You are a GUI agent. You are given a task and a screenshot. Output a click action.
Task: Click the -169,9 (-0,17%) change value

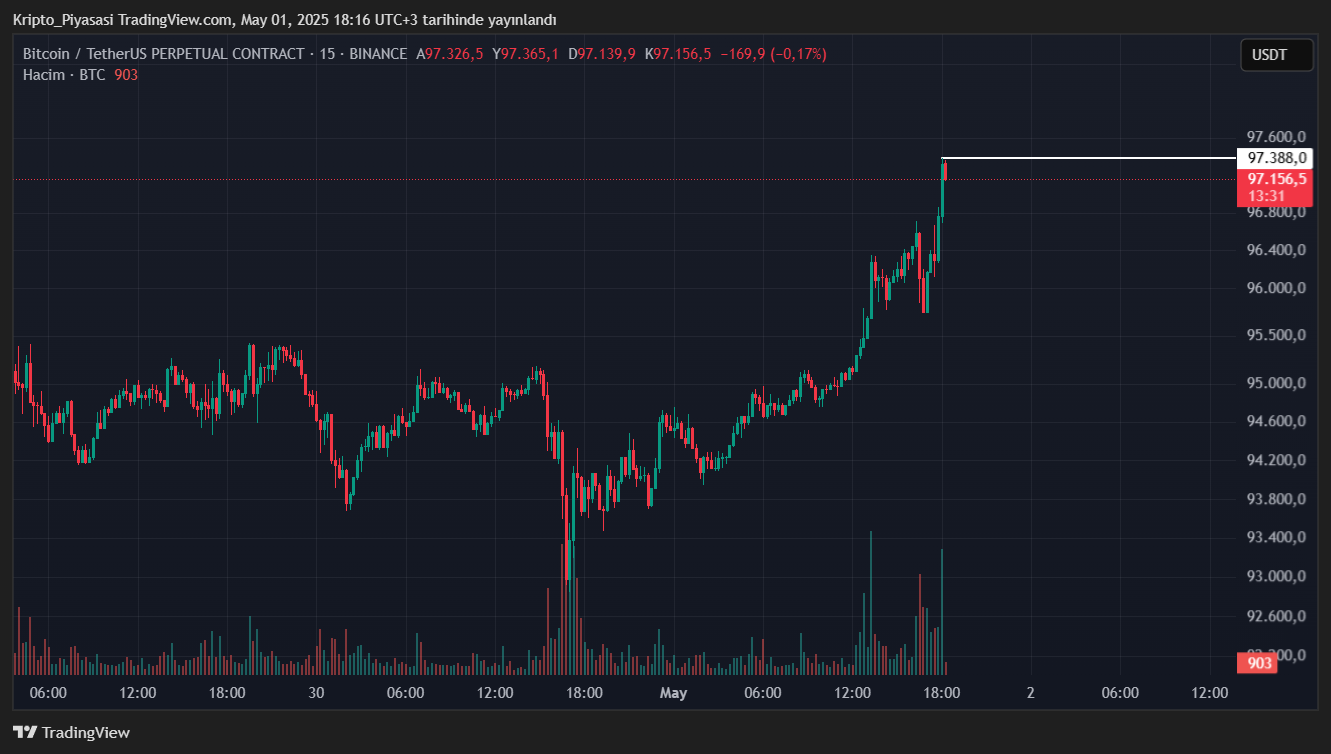773,54
